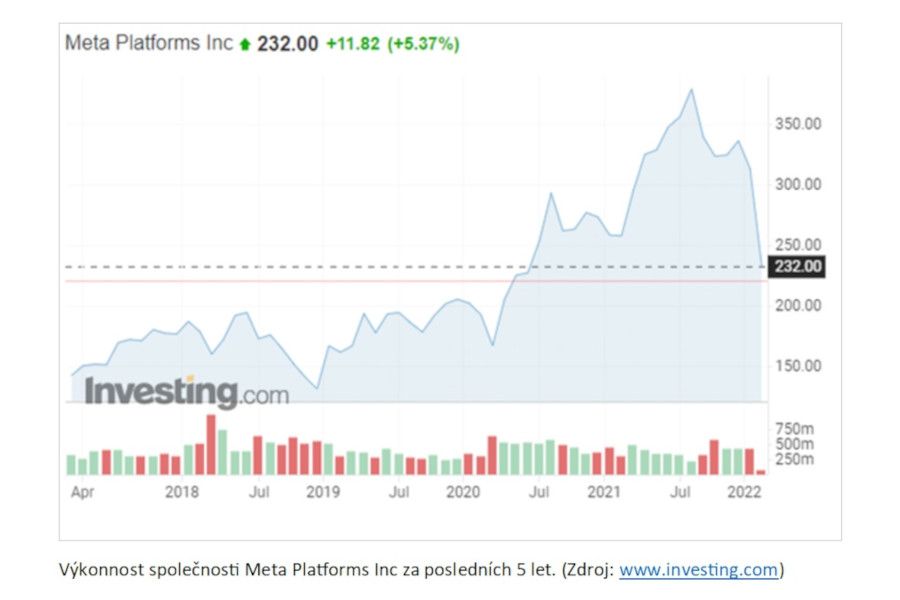Image resolution: width=900 pixels, height=600 pixels.
Task: Click the 150.00 price axis label
Action: pyautogui.click(x=797, y=366)
